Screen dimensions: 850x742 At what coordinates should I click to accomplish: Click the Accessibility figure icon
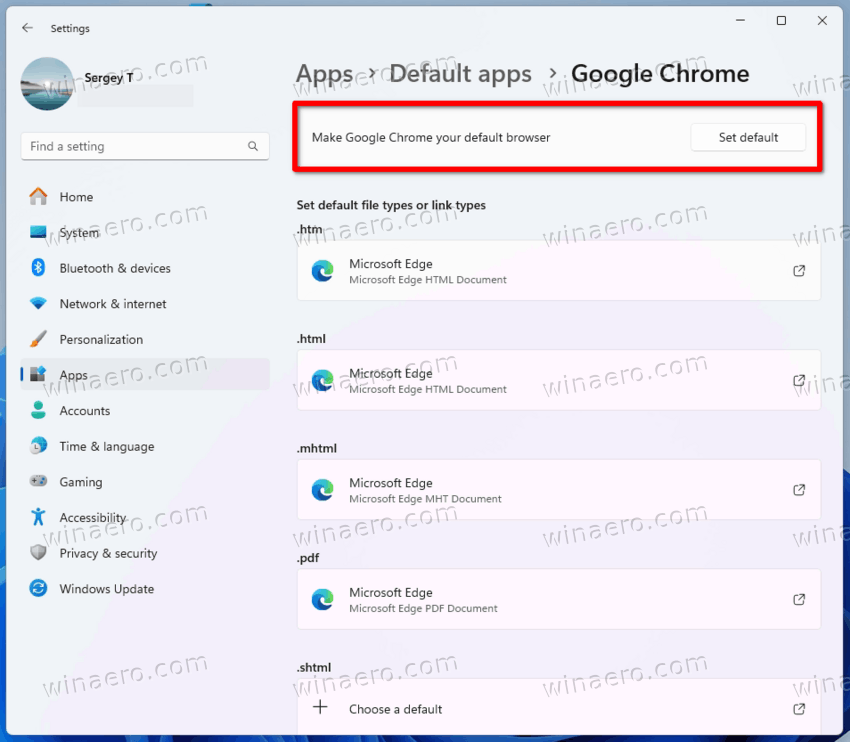38,517
